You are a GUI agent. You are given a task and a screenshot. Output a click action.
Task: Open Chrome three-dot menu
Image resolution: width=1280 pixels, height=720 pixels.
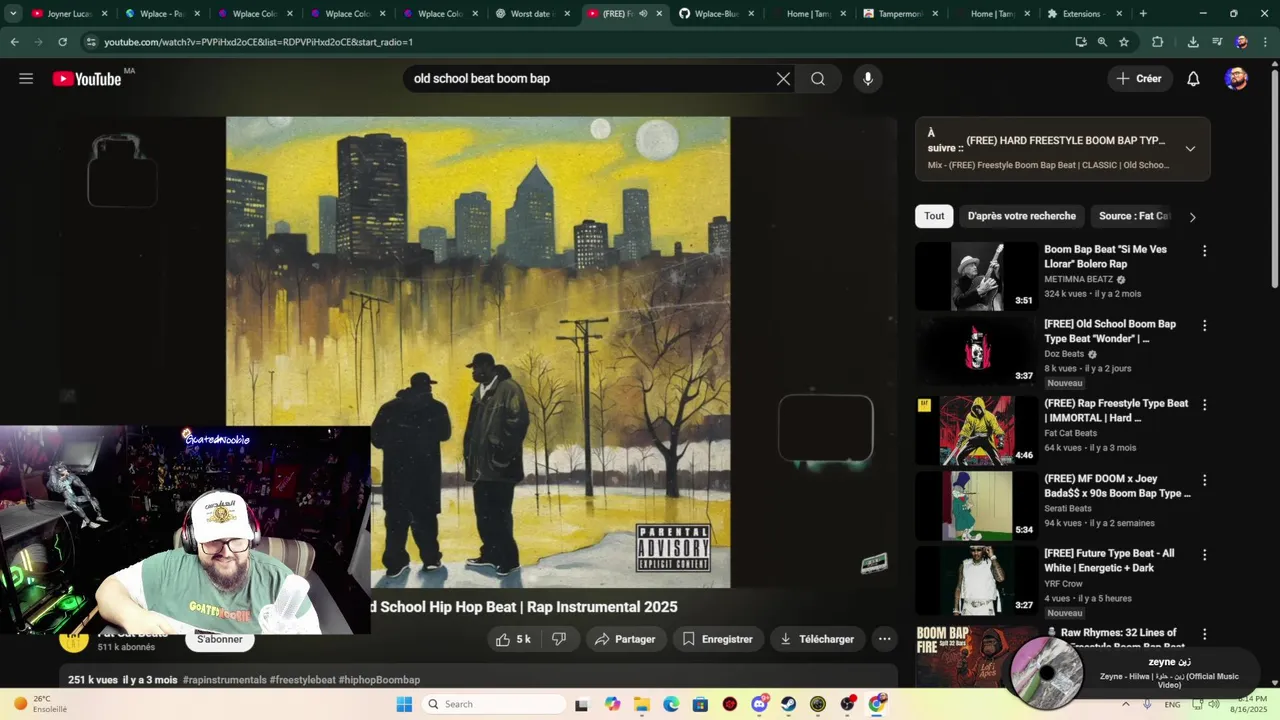coord(1266,42)
